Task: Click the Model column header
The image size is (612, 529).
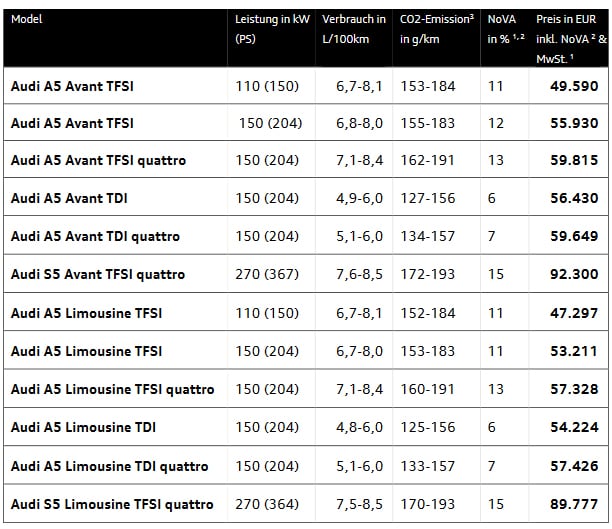Action: tap(27, 19)
